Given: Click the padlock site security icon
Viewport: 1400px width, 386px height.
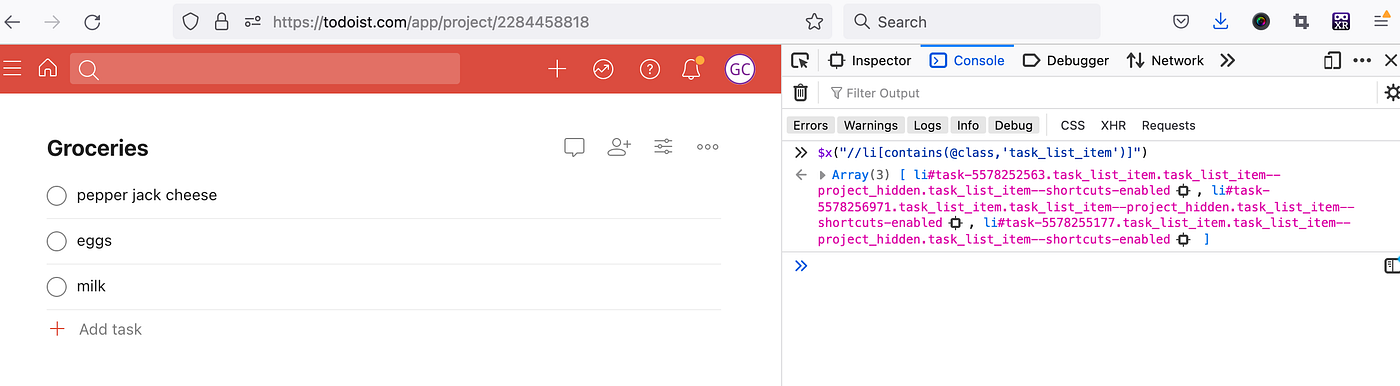Looking at the screenshot, I should [222, 21].
